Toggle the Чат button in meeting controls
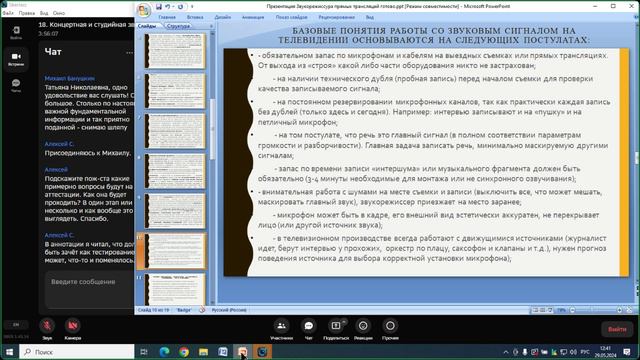640x360 pixels. [x=309, y=329]
